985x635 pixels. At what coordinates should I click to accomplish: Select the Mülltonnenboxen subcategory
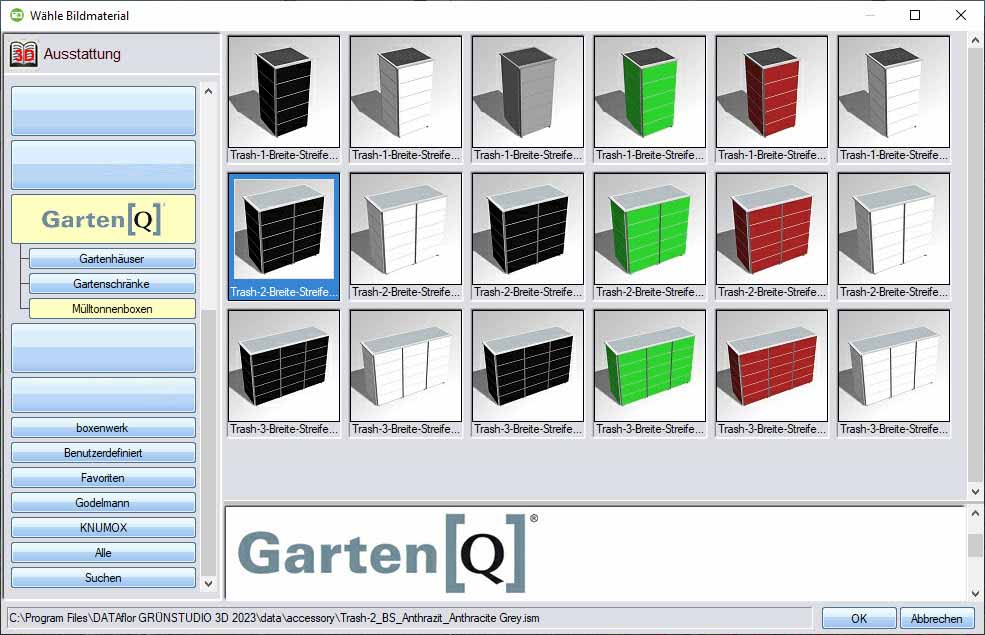[x=112, y=308]
